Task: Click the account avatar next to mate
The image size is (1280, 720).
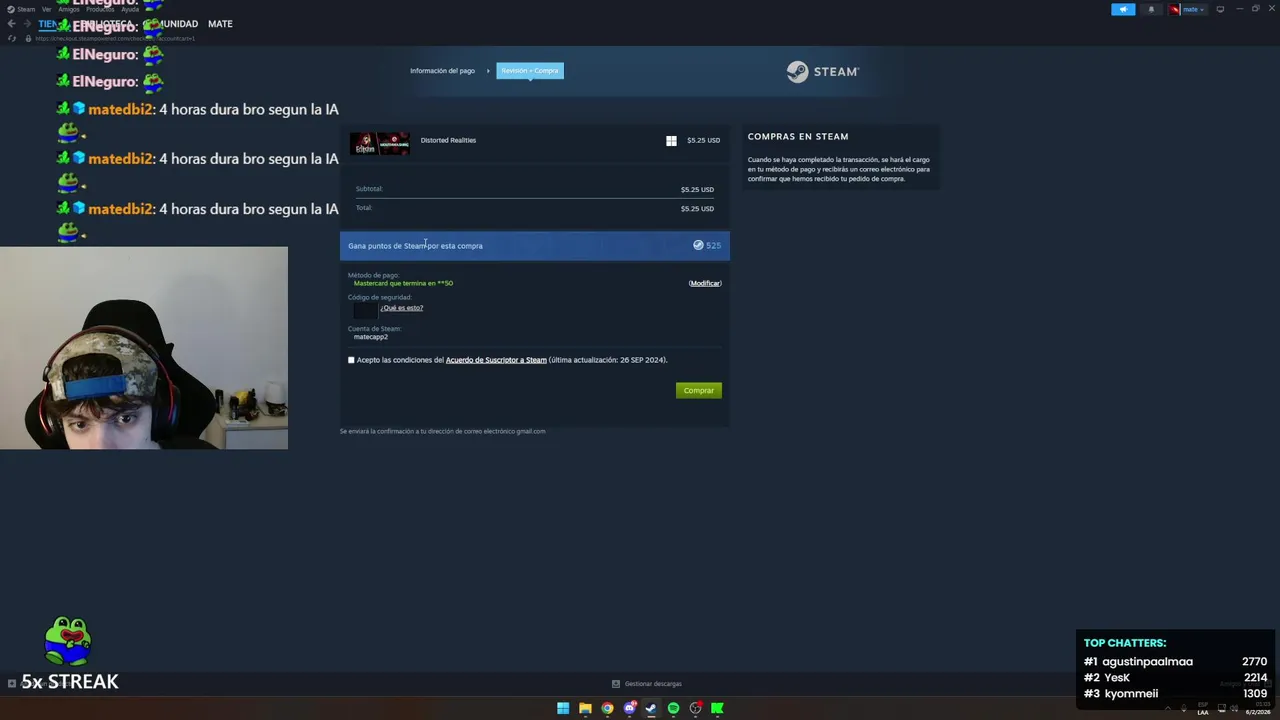Action: pyautogui.click(x=1175, y=9)
